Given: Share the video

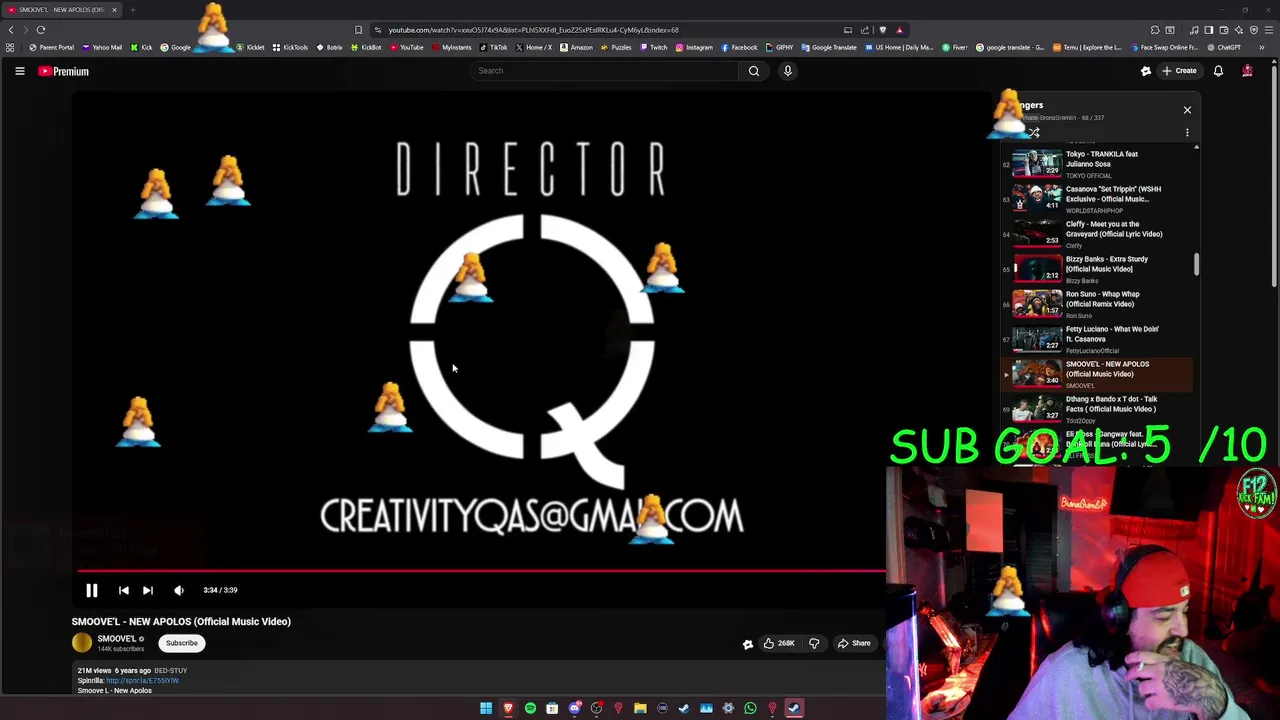Looking at the screenshot, I should click(854, 643).
